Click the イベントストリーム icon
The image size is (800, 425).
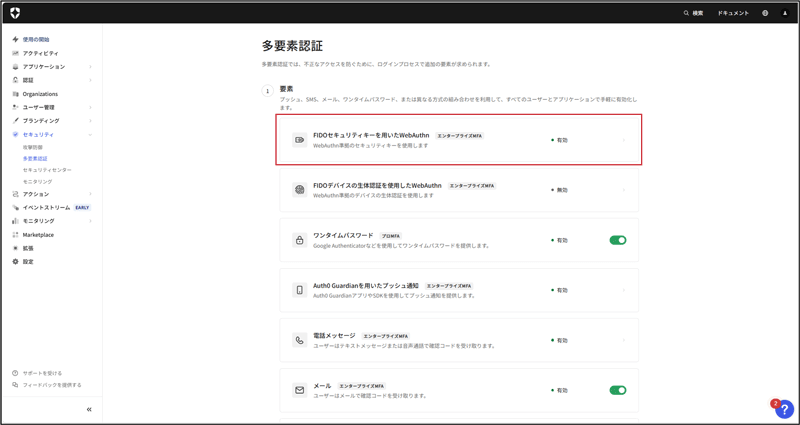[x=15, y=208]
